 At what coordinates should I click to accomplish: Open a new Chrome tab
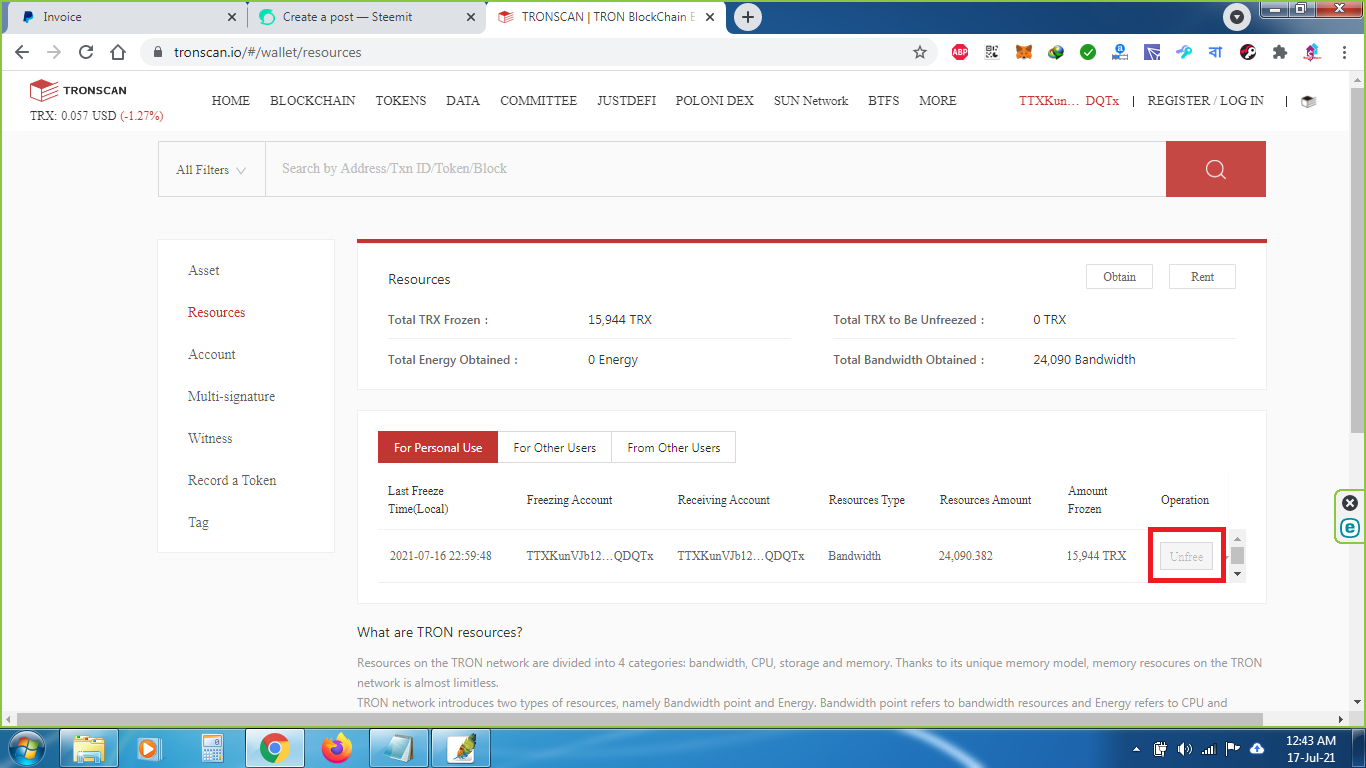(x=748, y=17)
